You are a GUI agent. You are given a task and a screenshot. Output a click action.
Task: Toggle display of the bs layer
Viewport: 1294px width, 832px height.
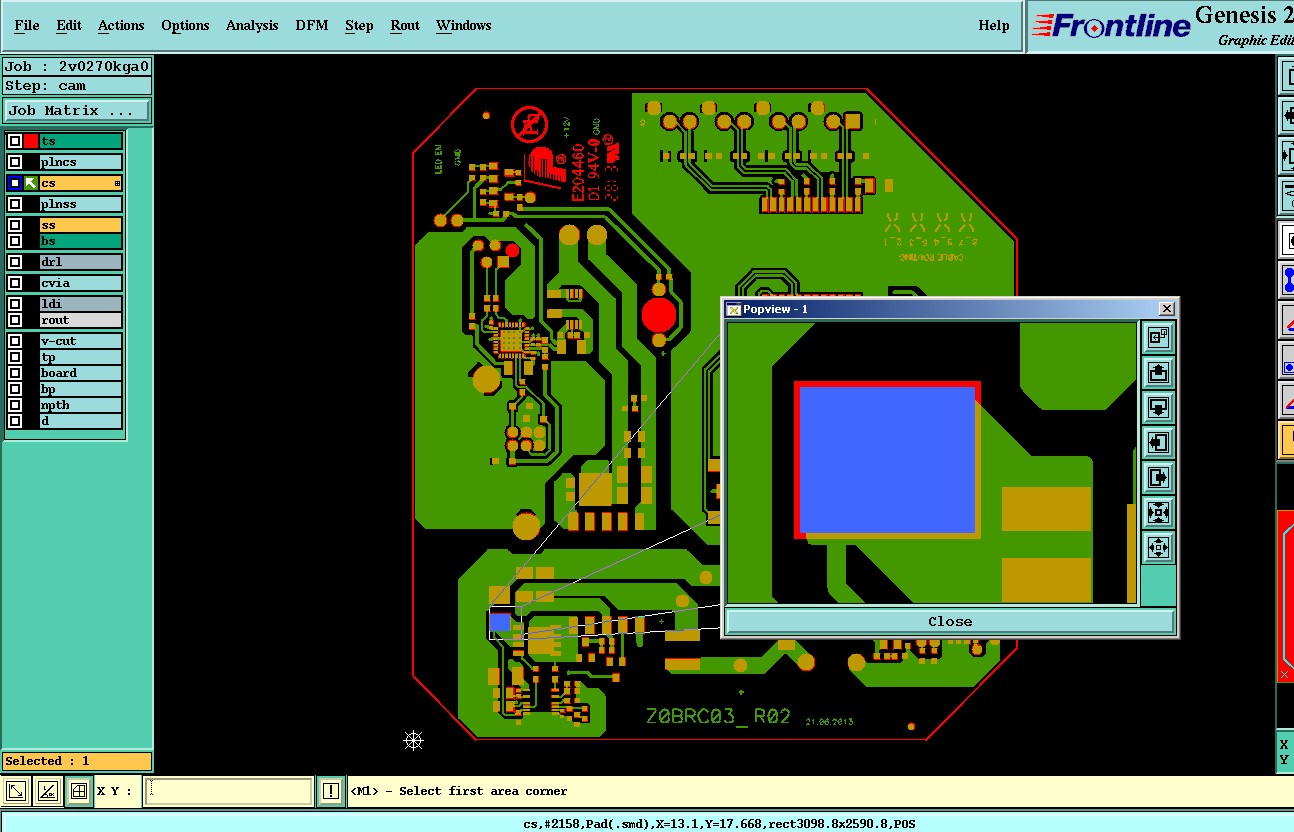point(15,241)
